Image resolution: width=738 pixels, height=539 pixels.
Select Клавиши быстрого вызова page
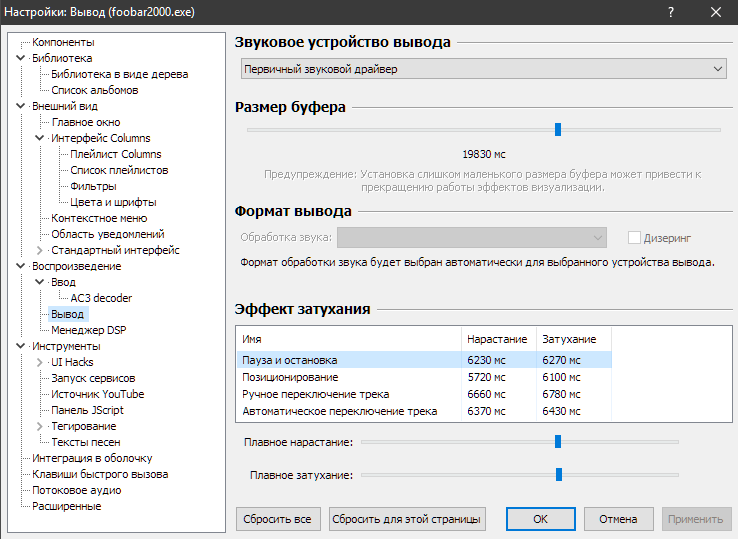pos(100,474)
